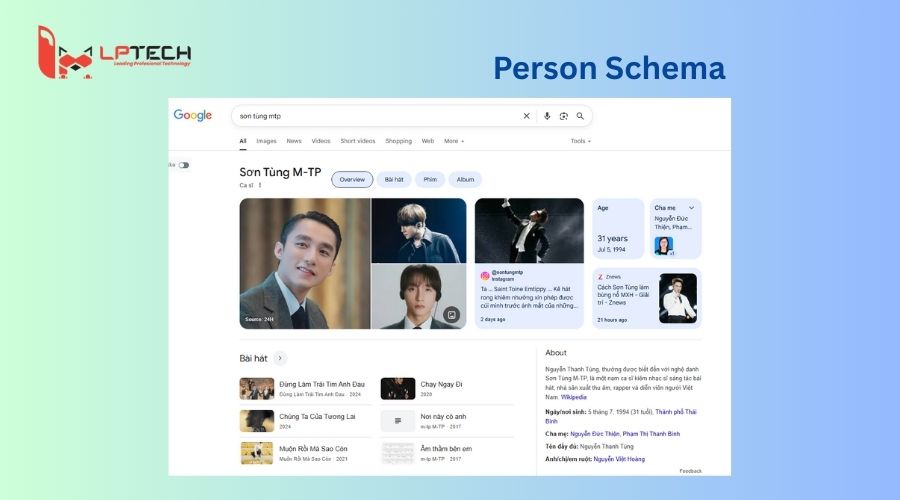Open the image gallery icon on the photo
Screen dimensions: 900x500
pyautogui.click(x=452, y=315)
